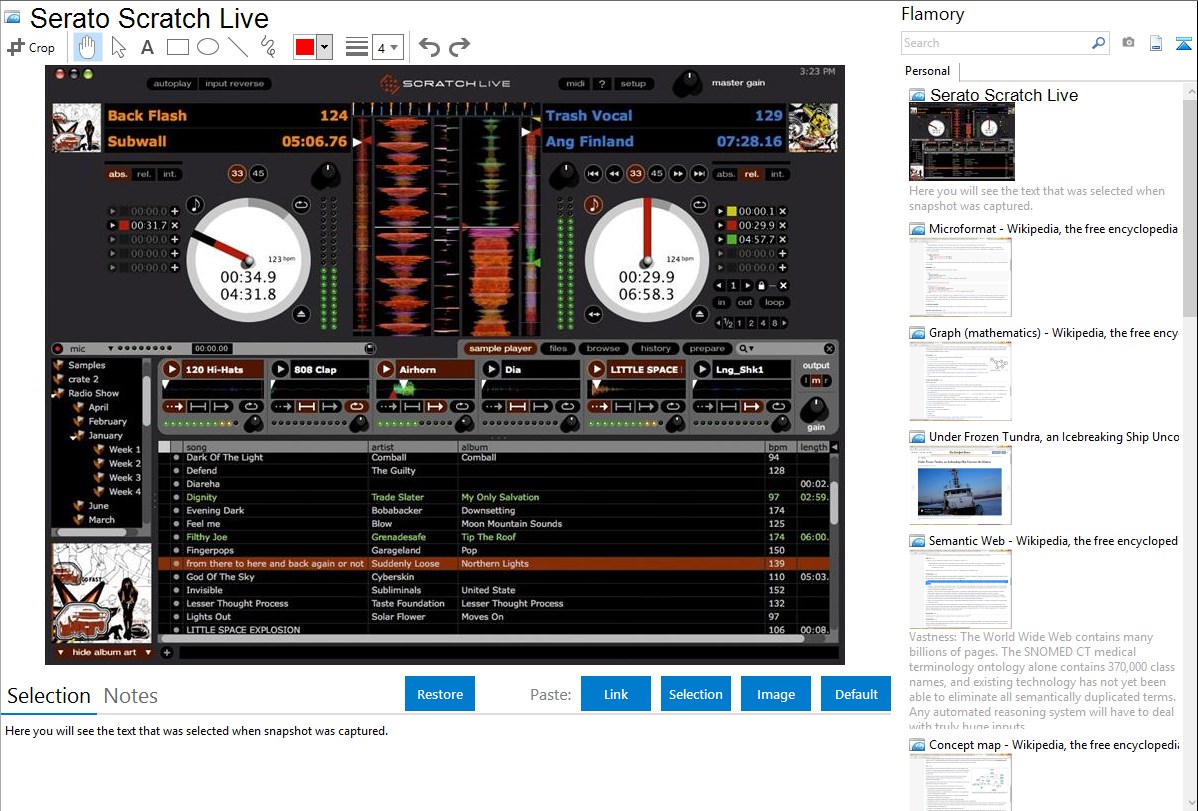
Task: Select the text annotation tool
Action: coord(147,47)
